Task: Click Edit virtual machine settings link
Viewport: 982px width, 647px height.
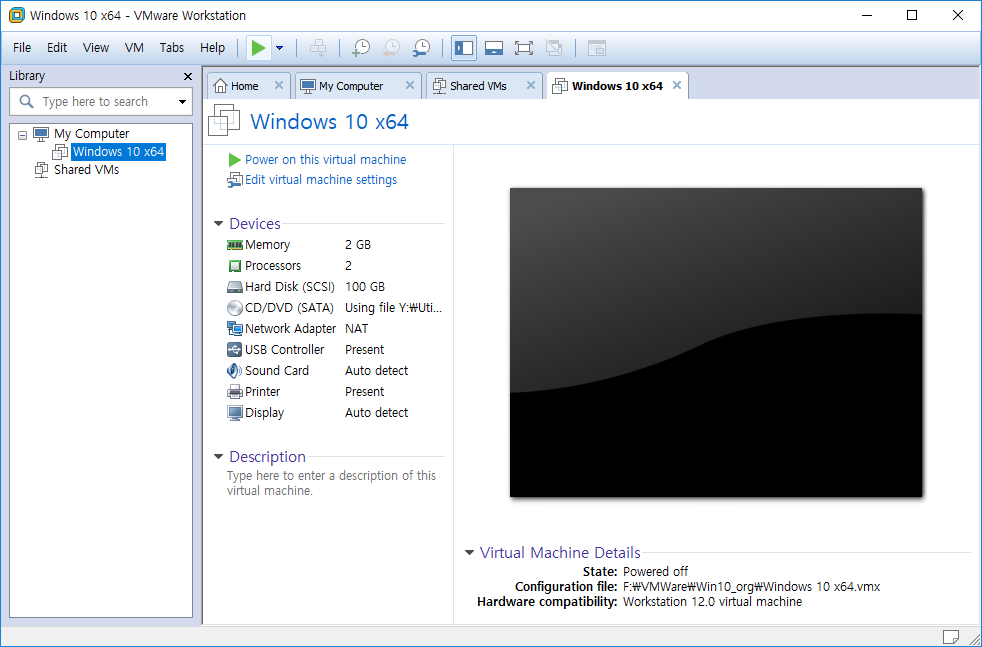Action: pos(321,180)
